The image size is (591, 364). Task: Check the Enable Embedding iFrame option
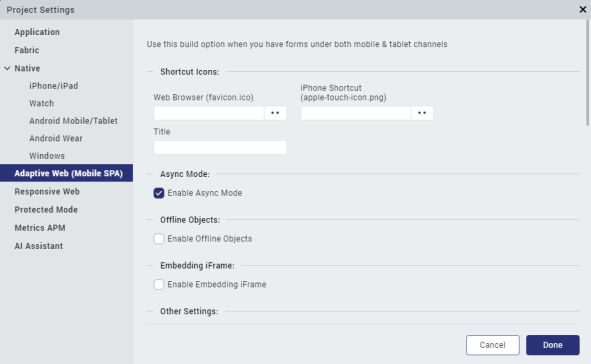[x=159, y=284]
